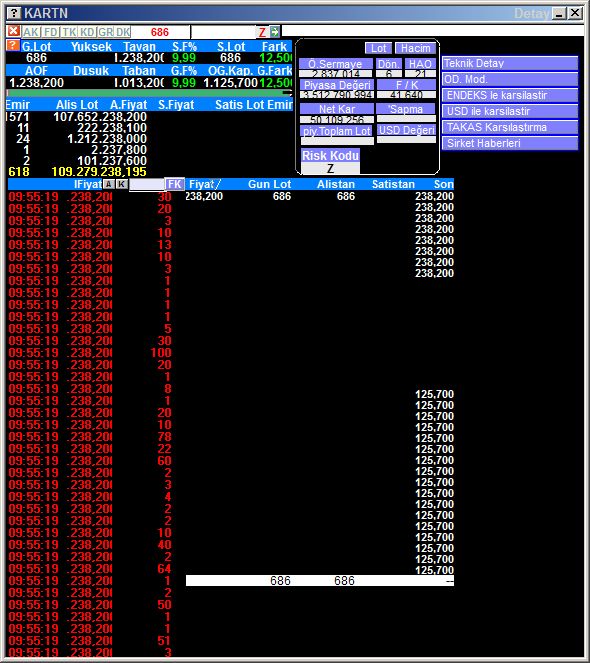590x663 pixels.
Task: Select the AK toolbar item
Action: (x=31, y=32)
